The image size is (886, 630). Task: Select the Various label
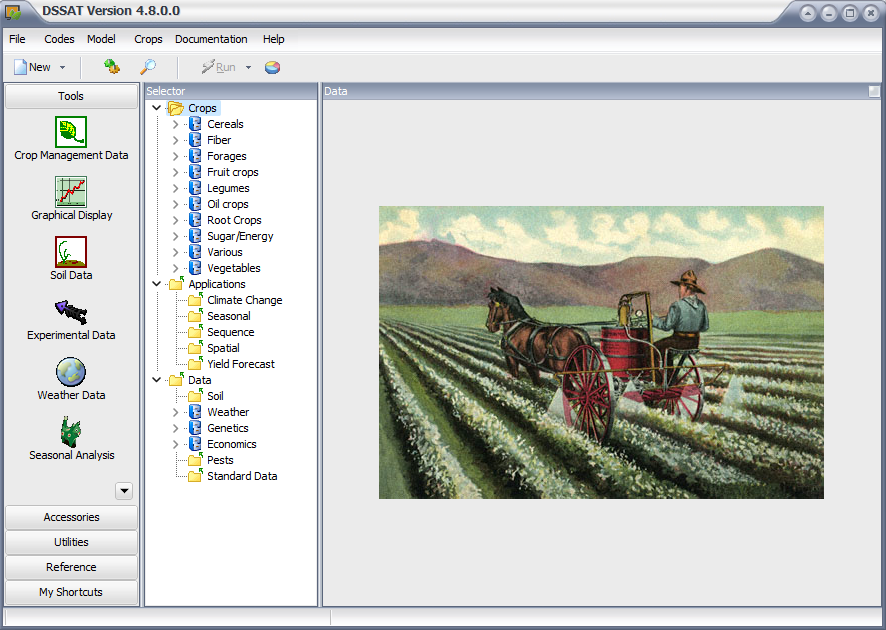224,252
